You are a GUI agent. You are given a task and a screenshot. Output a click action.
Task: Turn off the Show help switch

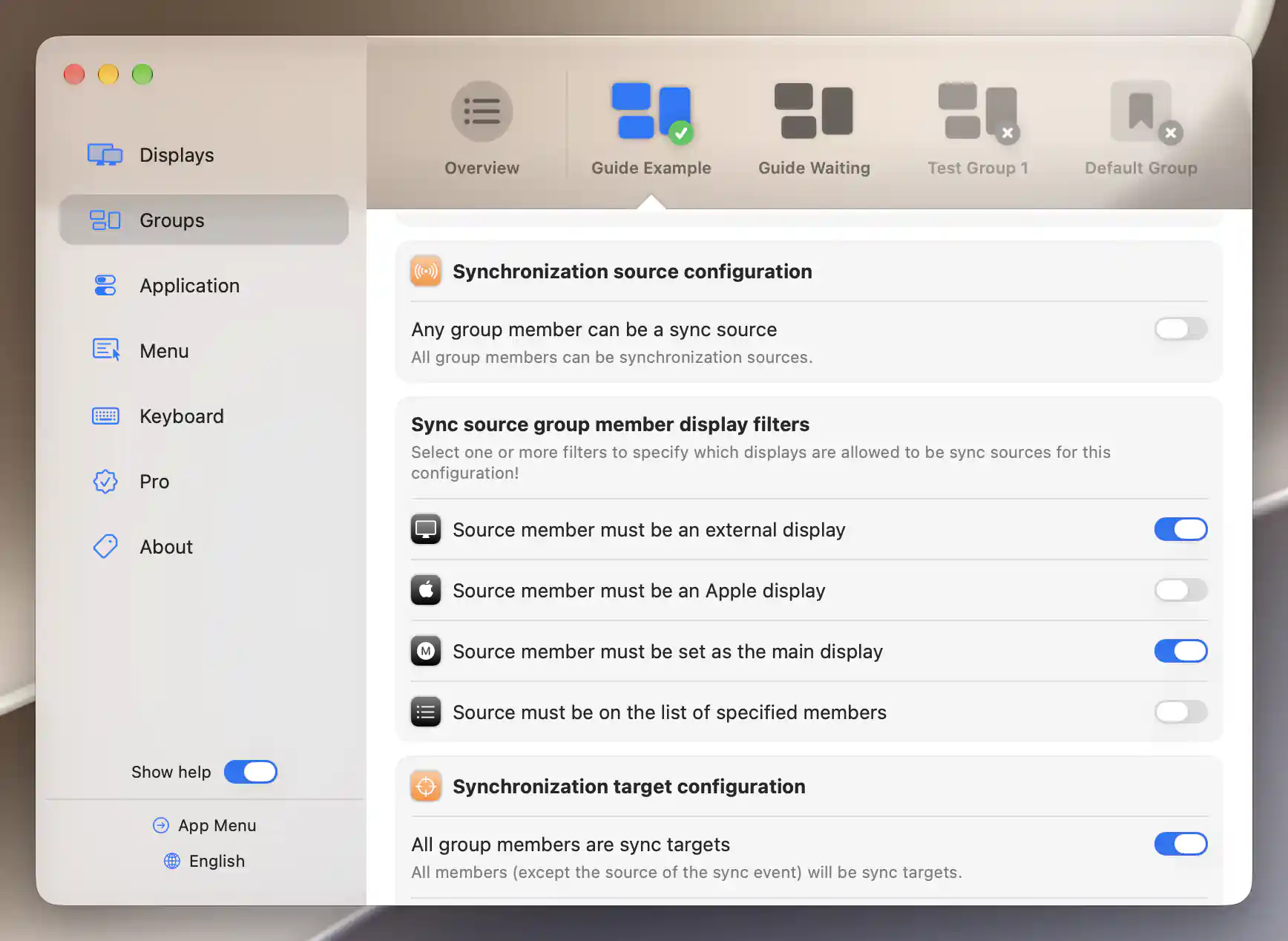pos(251,772)
